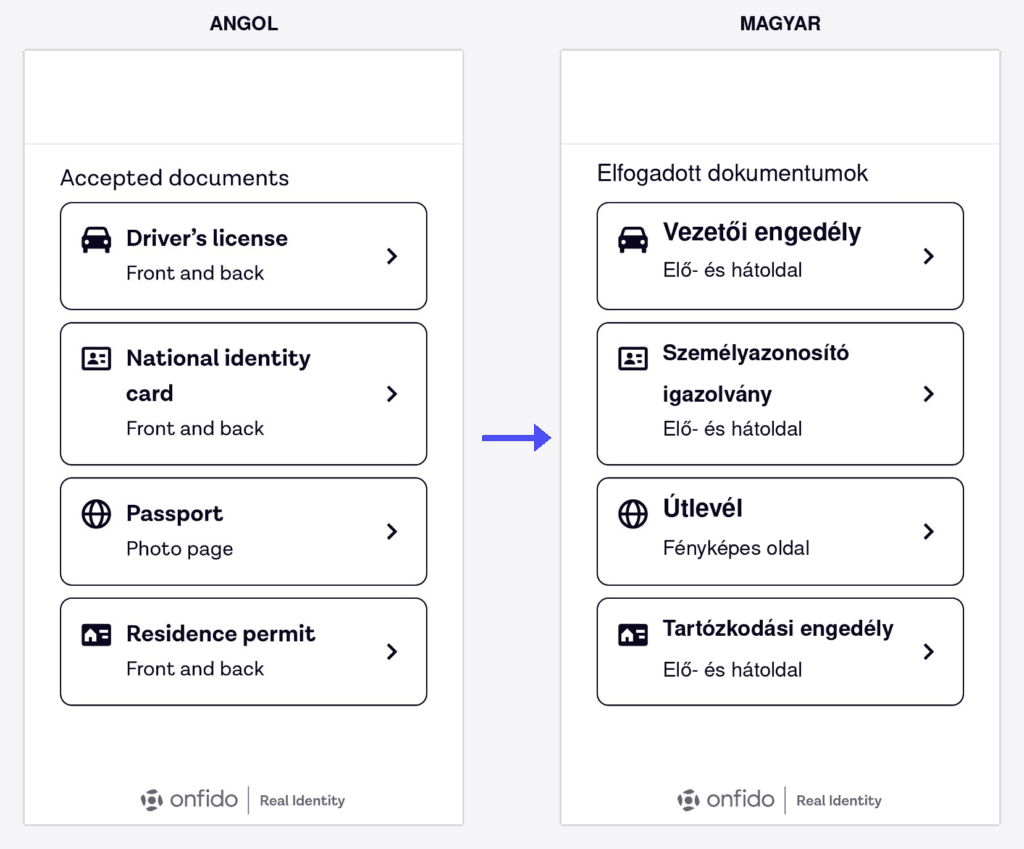
Task: Open the chevron on Passport card
Action: pyautogui.click(x=392, y=532)
